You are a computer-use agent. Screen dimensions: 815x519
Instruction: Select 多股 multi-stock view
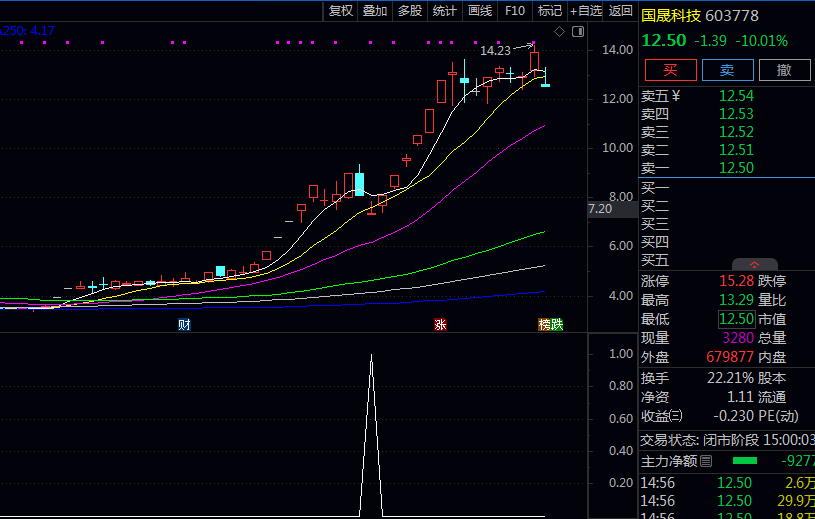(x=410, y=10)
